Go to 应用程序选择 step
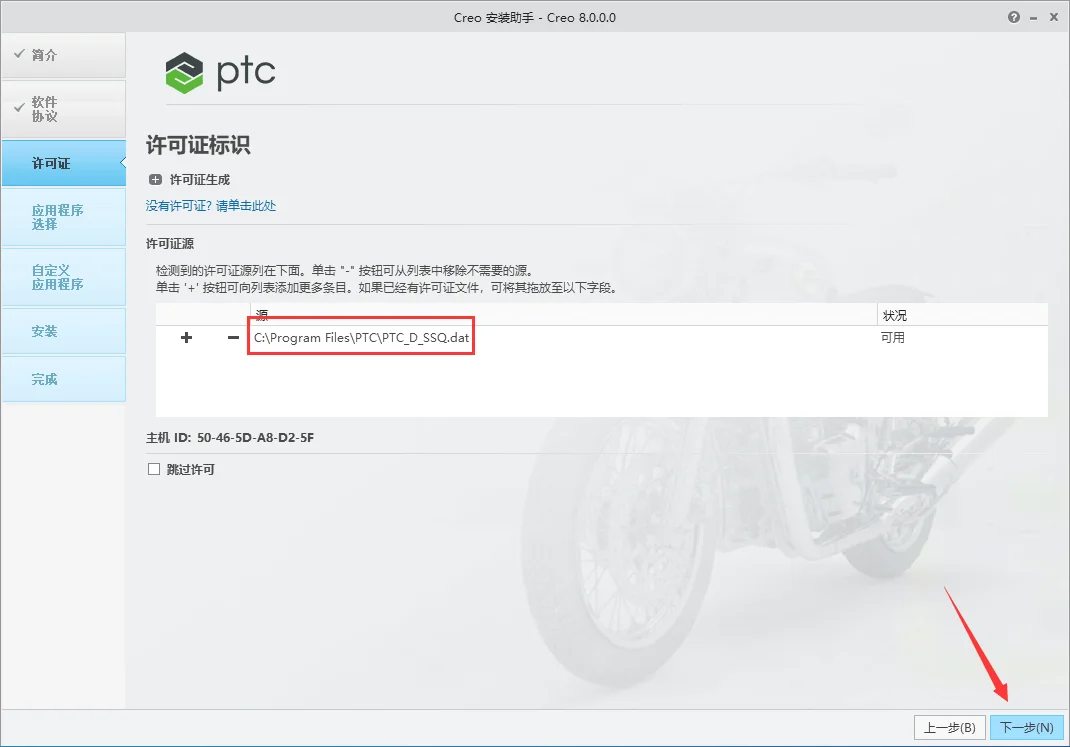 click(63, 217)
